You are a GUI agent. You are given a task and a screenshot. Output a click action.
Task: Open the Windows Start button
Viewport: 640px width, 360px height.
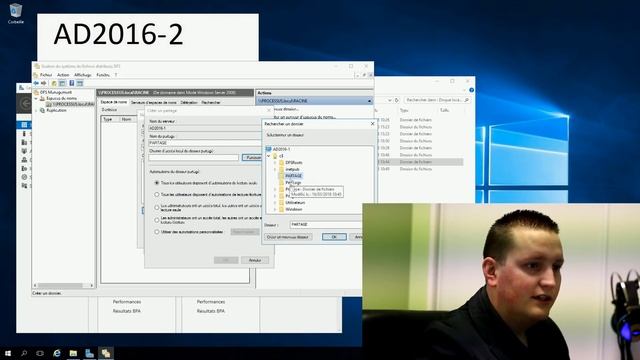pos(8,353)
